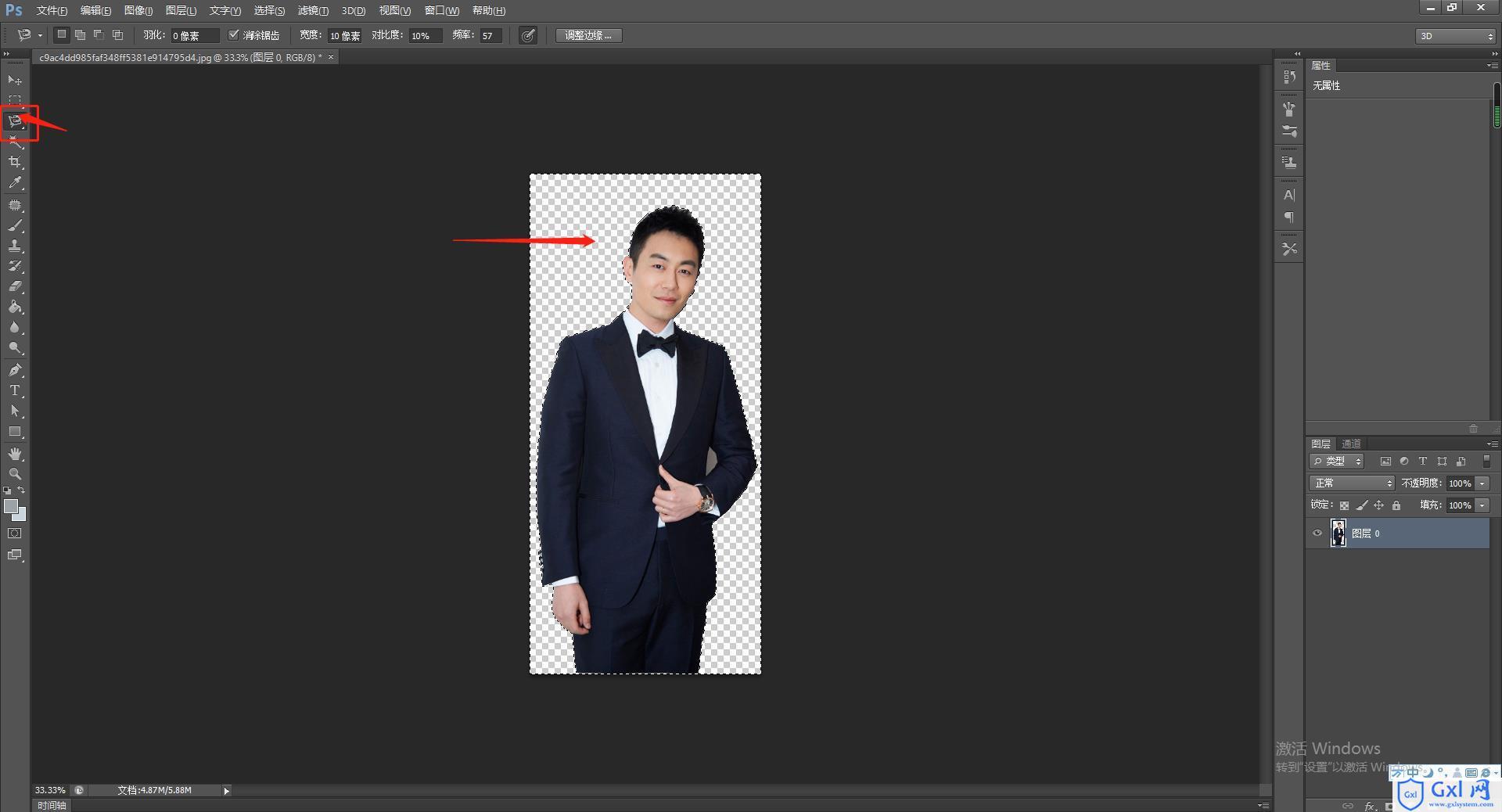Toggle the anti-alias 消除锯齿 checkbox

click(233, 35)
